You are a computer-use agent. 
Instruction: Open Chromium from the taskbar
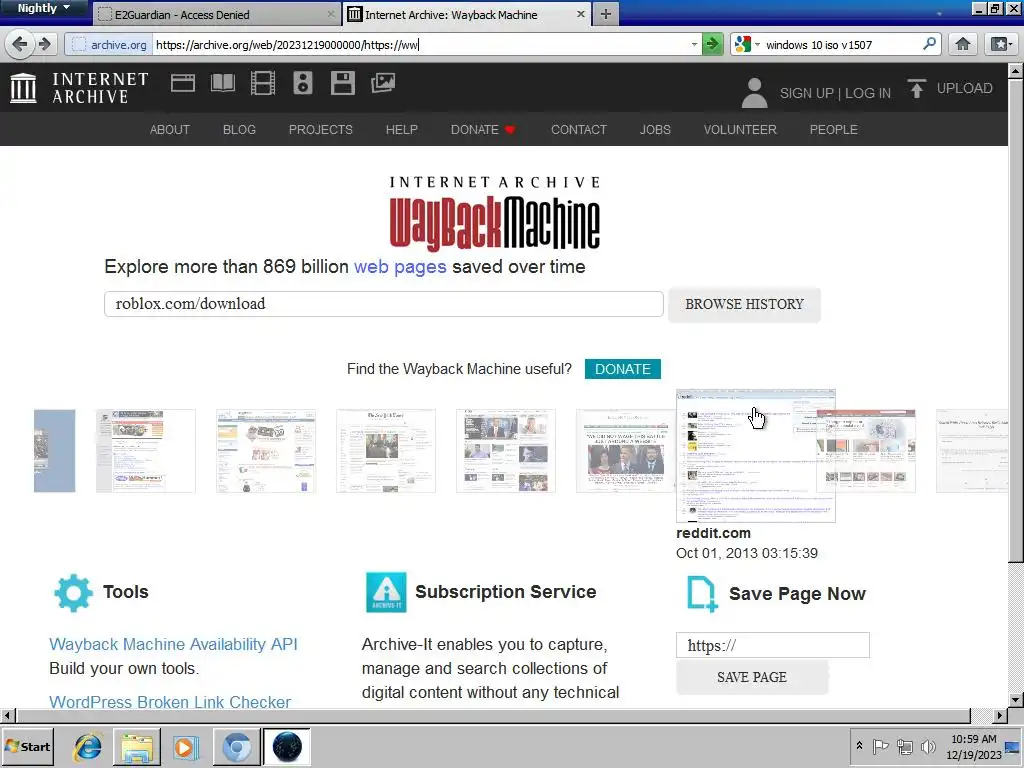(236, 747)
